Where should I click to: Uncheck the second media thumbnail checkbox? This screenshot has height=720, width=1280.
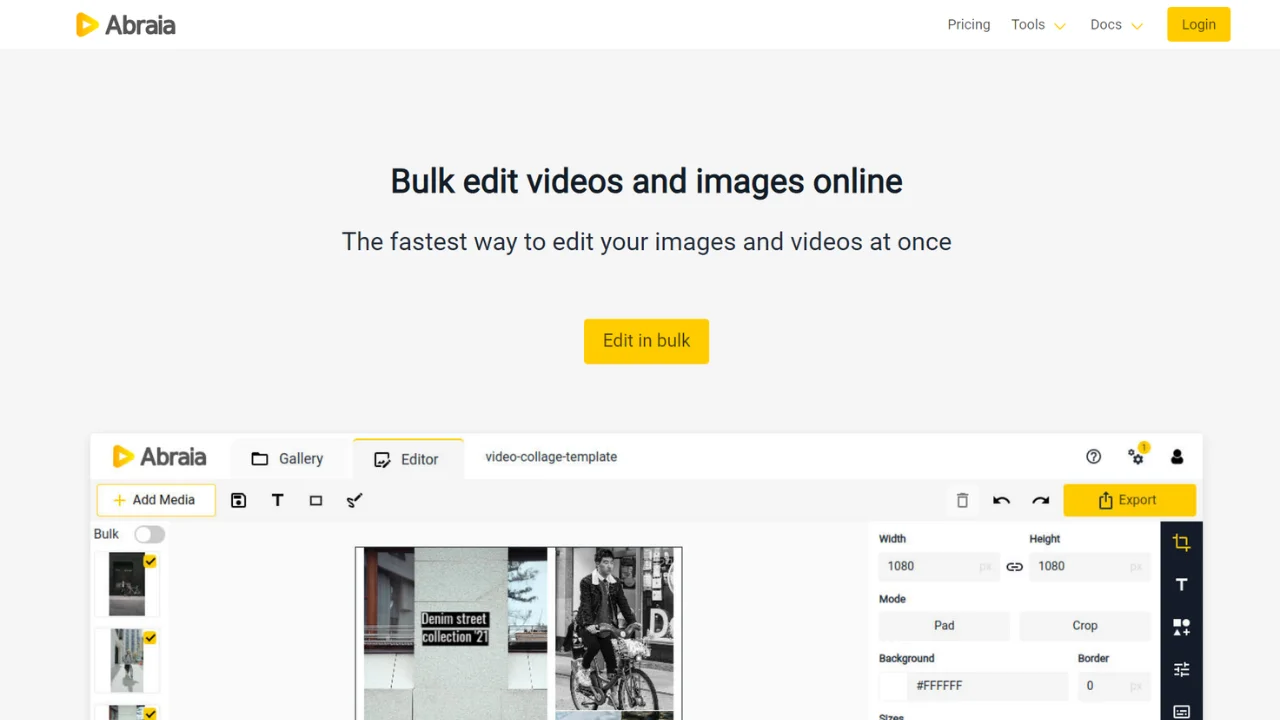pyautogui.click(x=150, y=637)
